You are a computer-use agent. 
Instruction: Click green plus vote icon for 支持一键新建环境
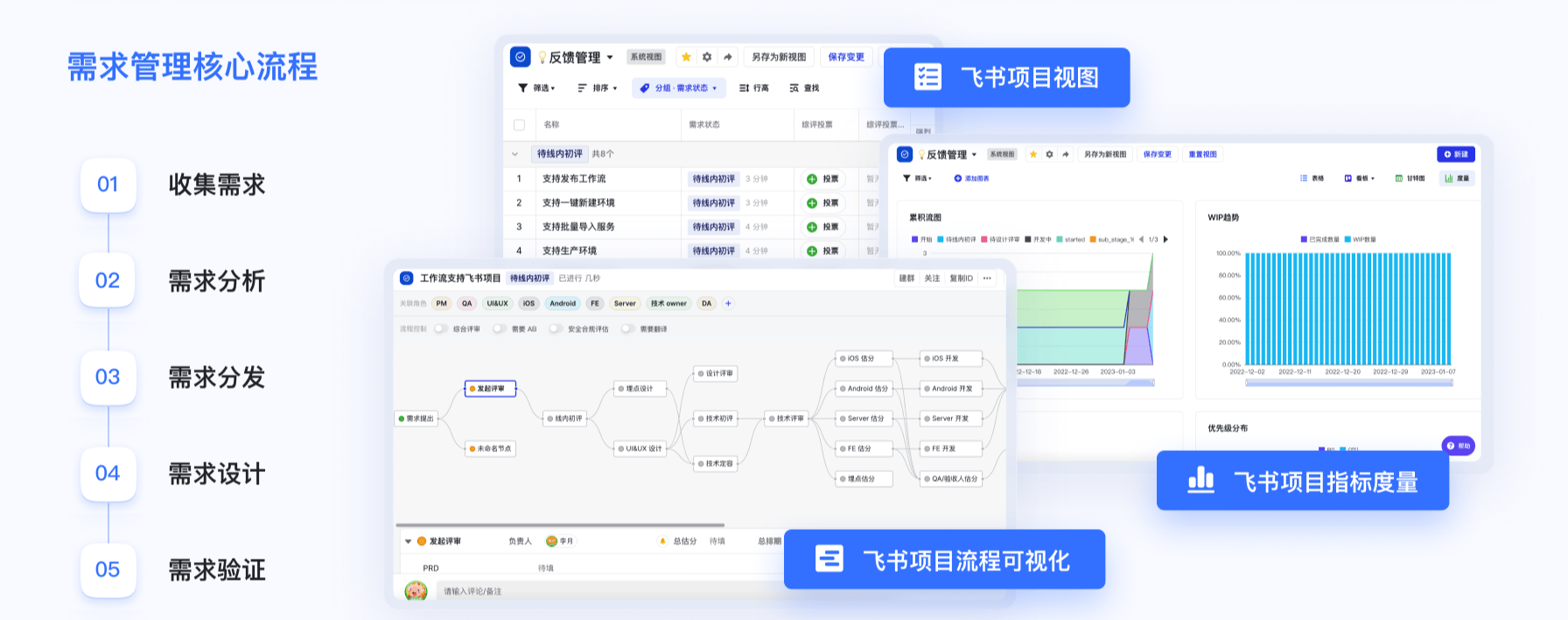pyautogui.click(x=812, y=203)
